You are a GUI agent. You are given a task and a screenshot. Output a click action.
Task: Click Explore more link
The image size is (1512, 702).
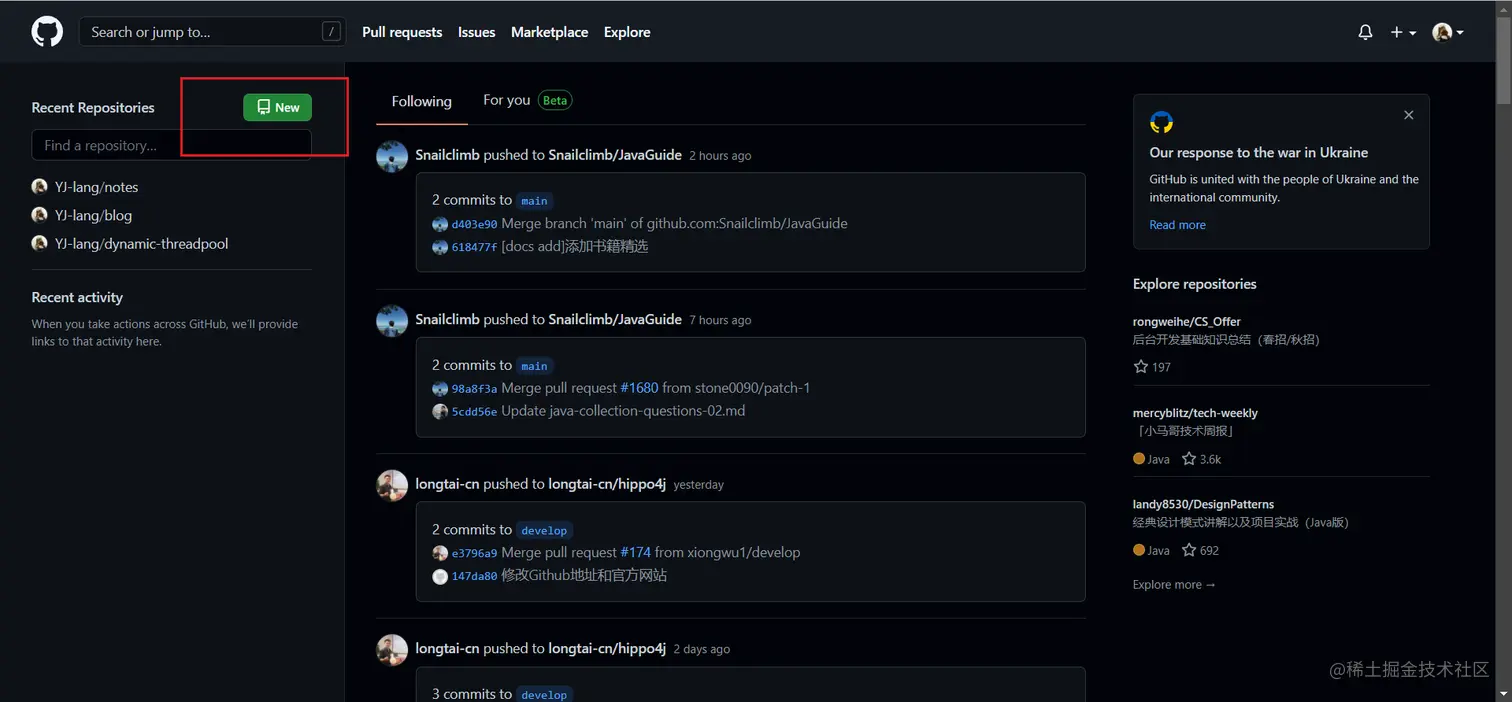click(x=1174, y=585)
